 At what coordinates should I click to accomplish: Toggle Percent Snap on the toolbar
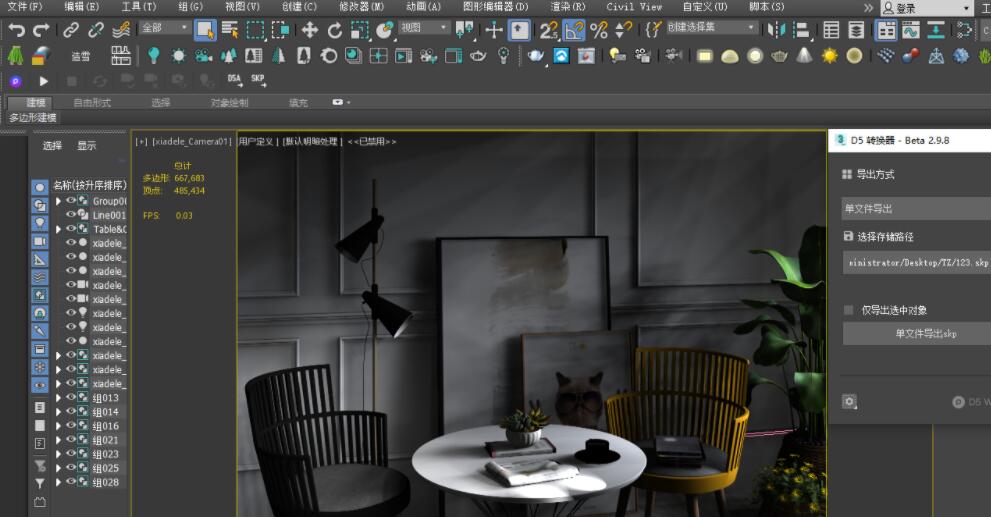[599, 30]
